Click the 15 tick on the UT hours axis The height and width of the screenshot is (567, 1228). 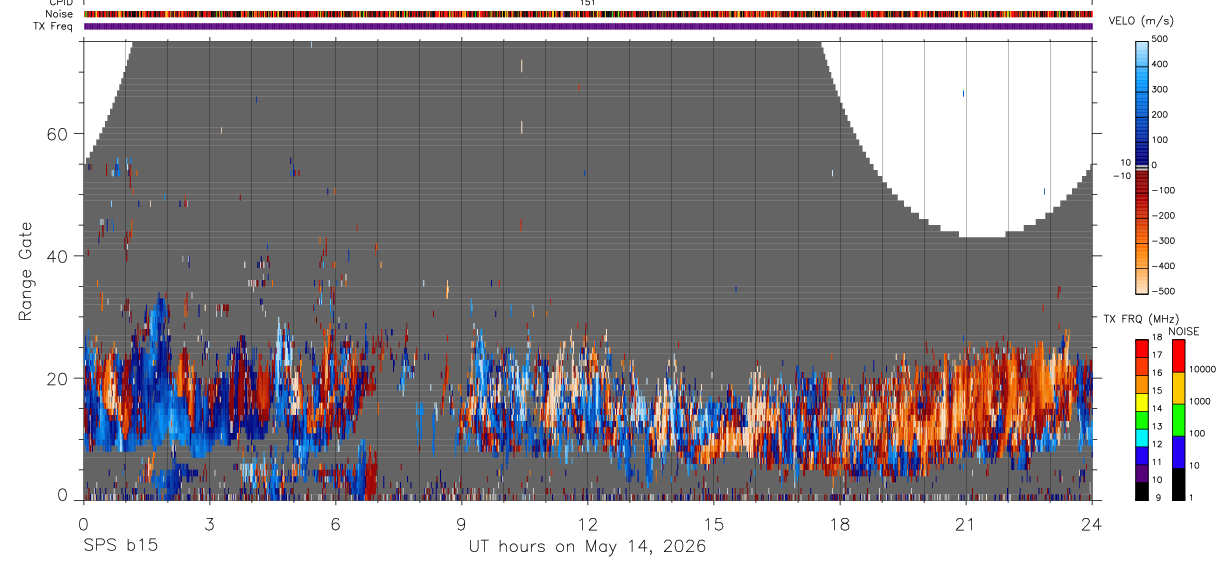tap(714, 523)
